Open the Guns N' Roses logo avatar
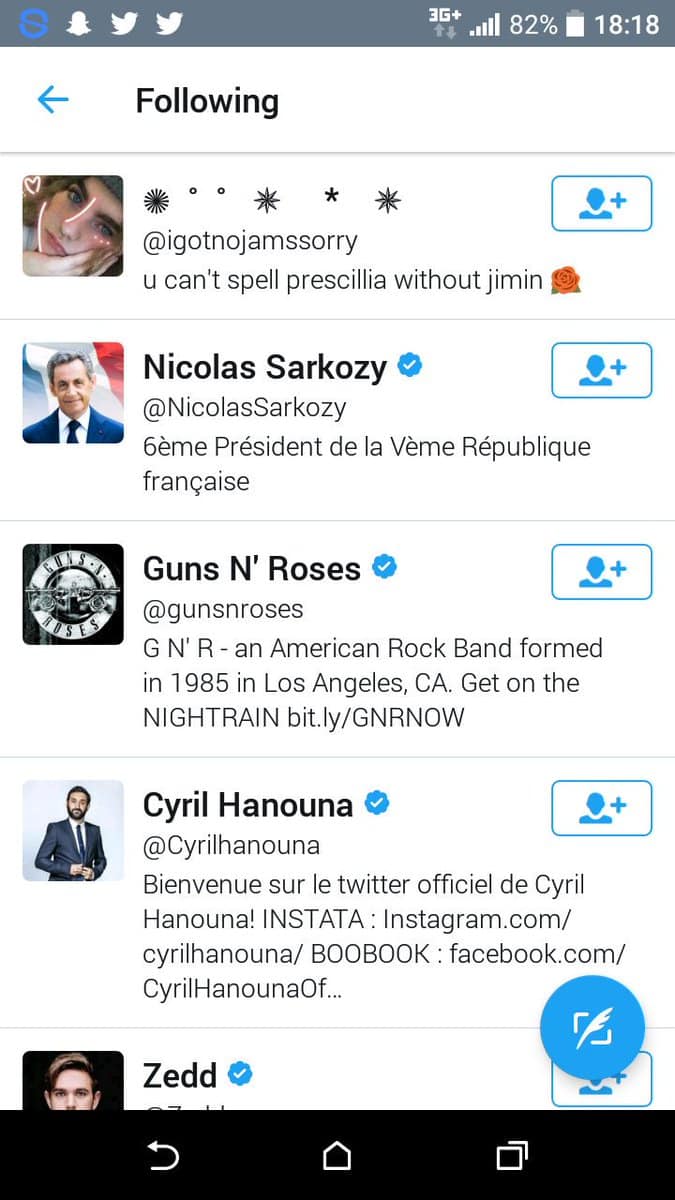This screenshot has width=675, height=1200. click(x=73, y=594)
